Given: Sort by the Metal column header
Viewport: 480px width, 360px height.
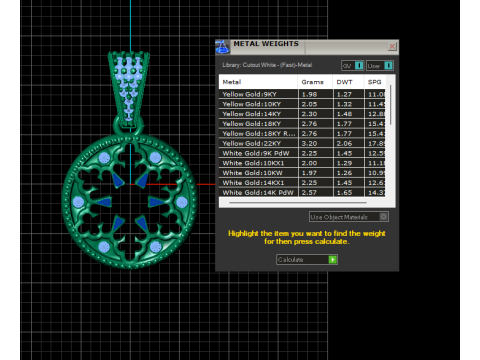Looking at the screenshot, I should tap(258, 82).
